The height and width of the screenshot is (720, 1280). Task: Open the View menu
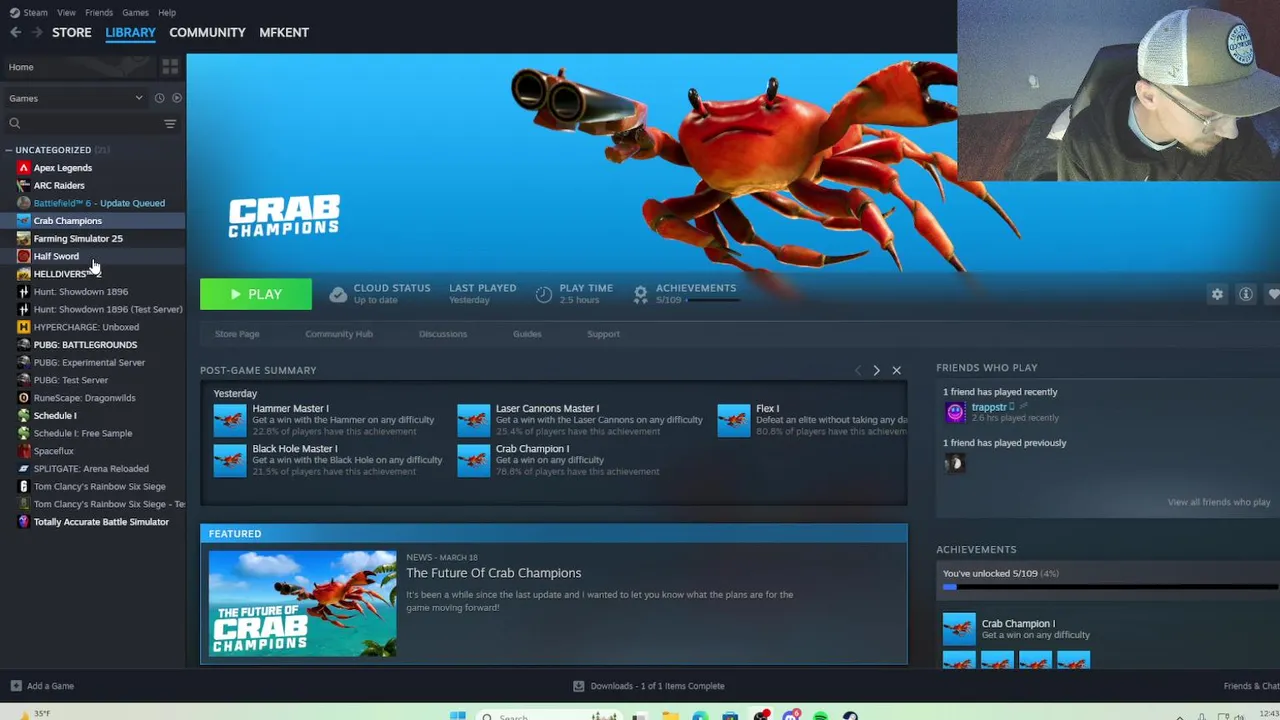tap(66, 12)
